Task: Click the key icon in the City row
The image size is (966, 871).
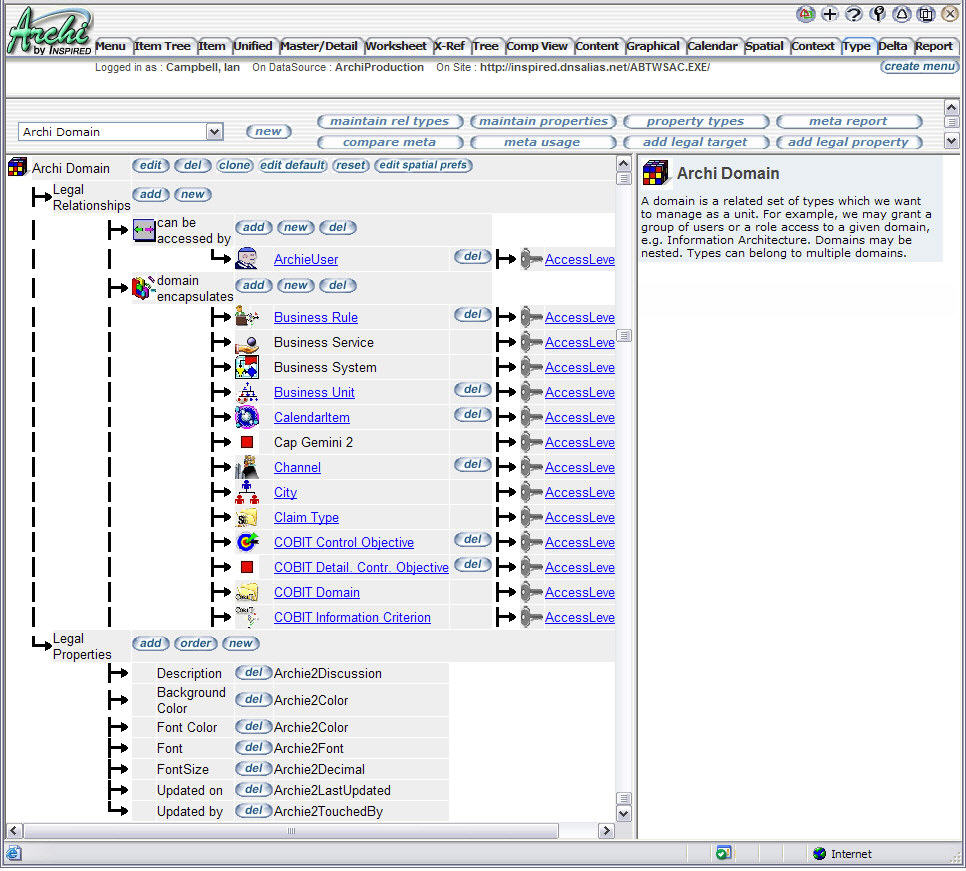Action: click(531, 492)
